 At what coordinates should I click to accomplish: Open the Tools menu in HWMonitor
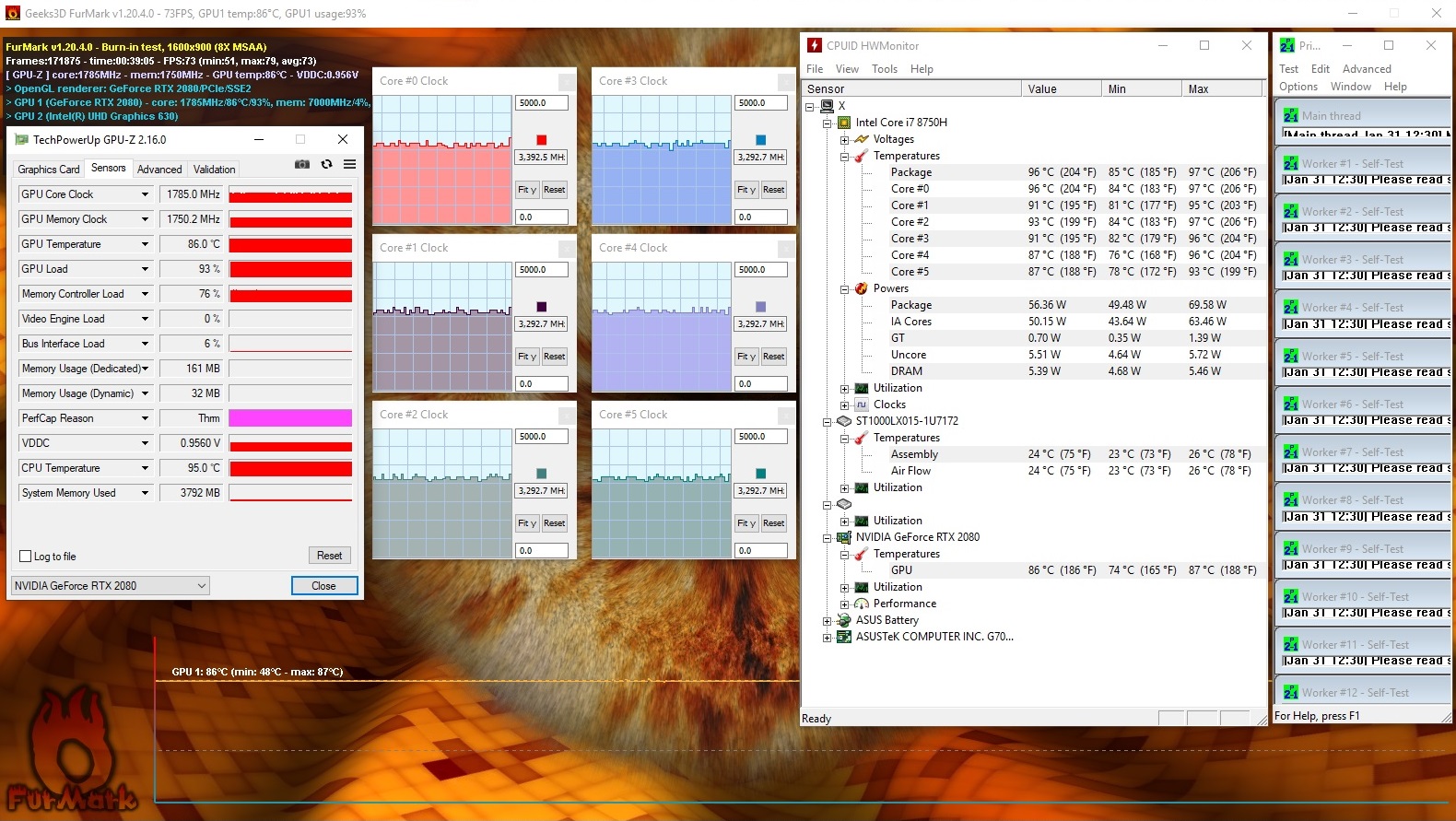[x=885, y=69]
